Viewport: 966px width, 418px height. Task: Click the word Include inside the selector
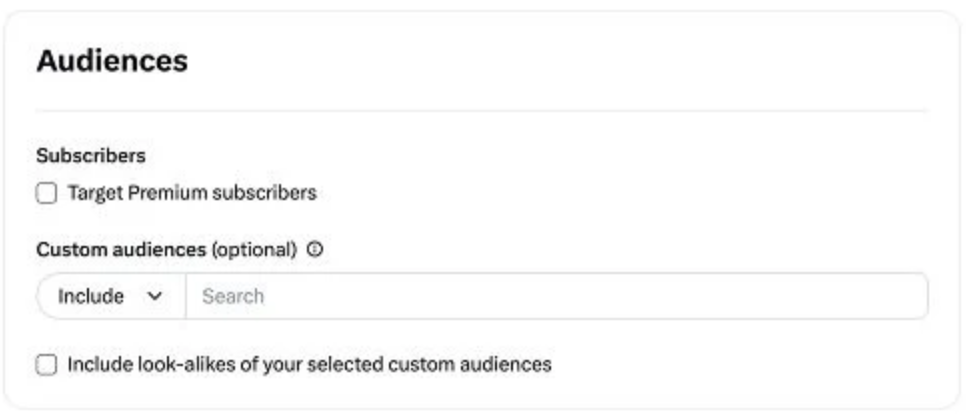tap(91, 296)
